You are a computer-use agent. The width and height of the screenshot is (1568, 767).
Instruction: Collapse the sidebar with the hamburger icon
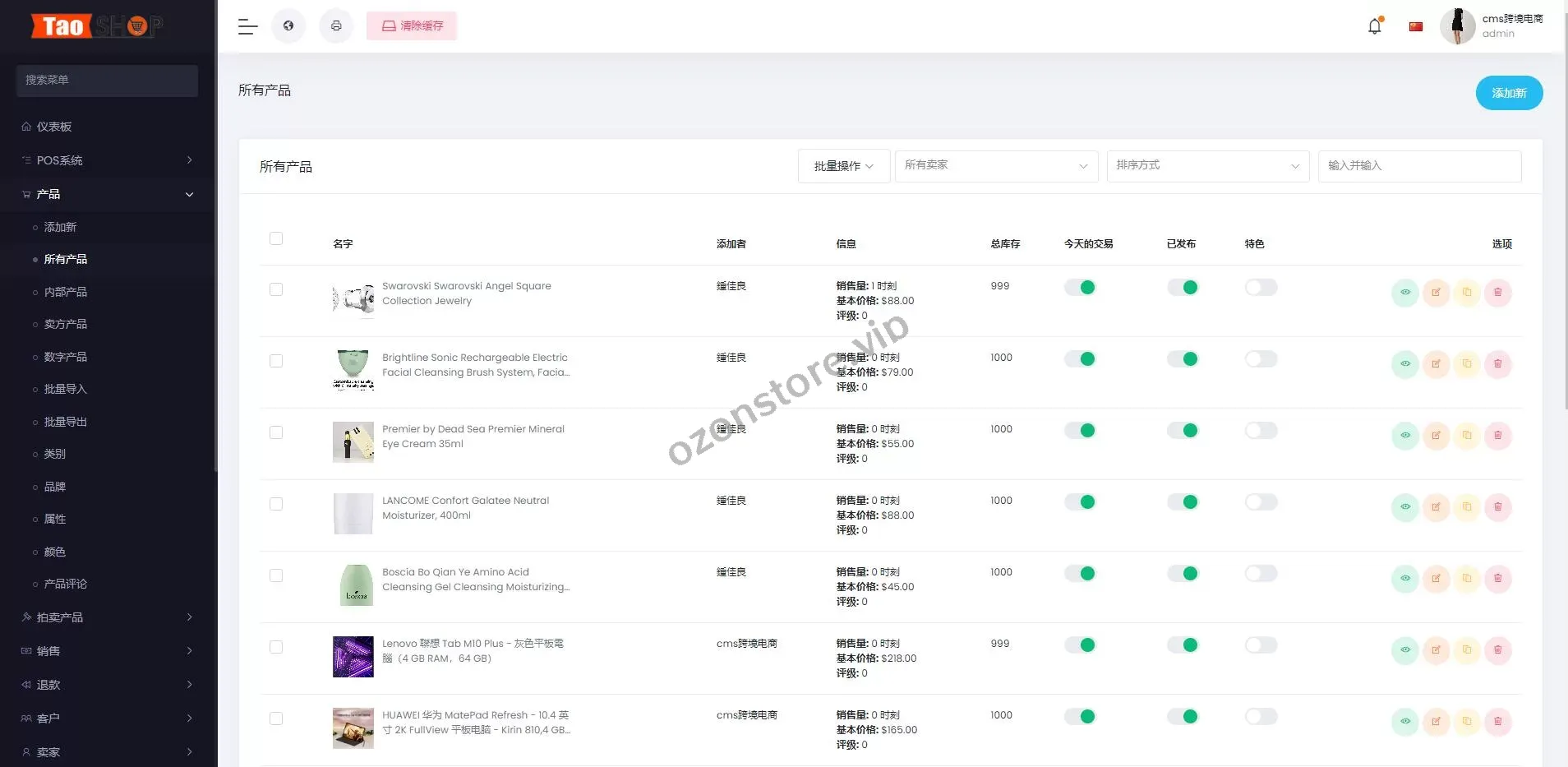tap(247, 26)
